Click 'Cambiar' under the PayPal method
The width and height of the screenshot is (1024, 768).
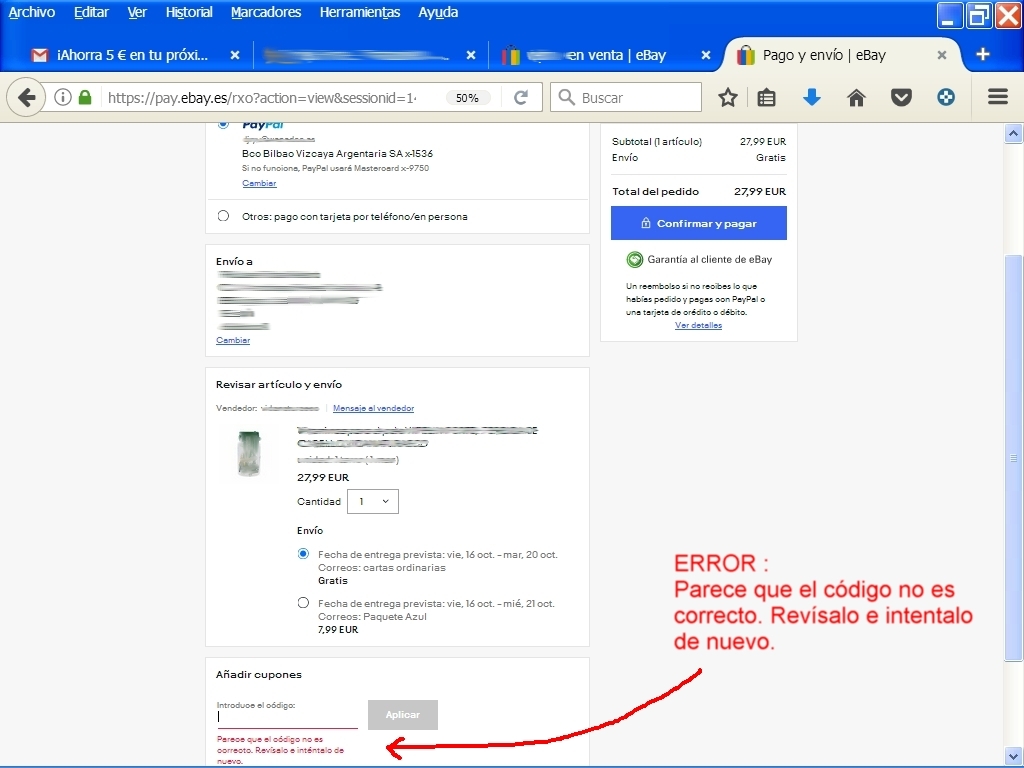pyautogui.click(x=259, y=184)
